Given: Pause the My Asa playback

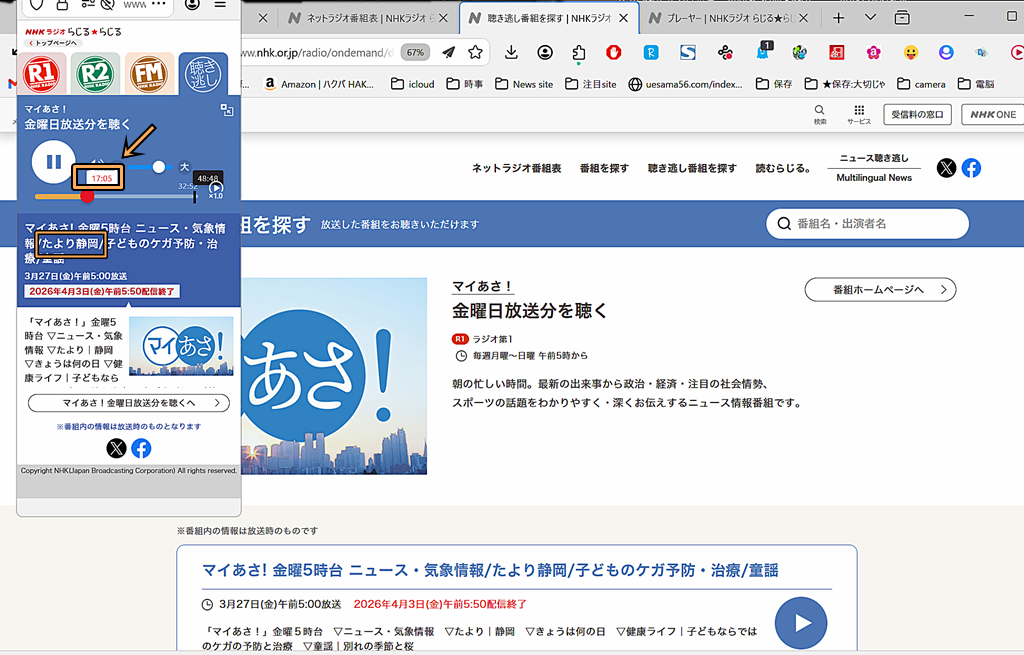Looking at the screenshot, I should pyautogui.click(x=53, y=161).
